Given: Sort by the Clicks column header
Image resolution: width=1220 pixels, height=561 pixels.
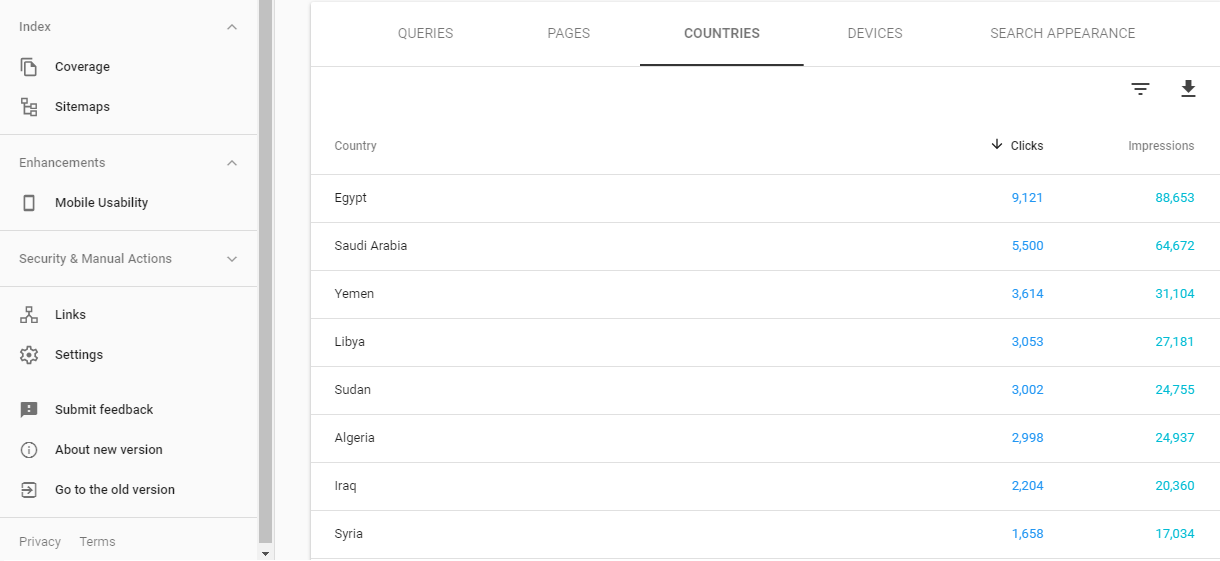Looking at the screenshot, I should tap(1017, 146).
